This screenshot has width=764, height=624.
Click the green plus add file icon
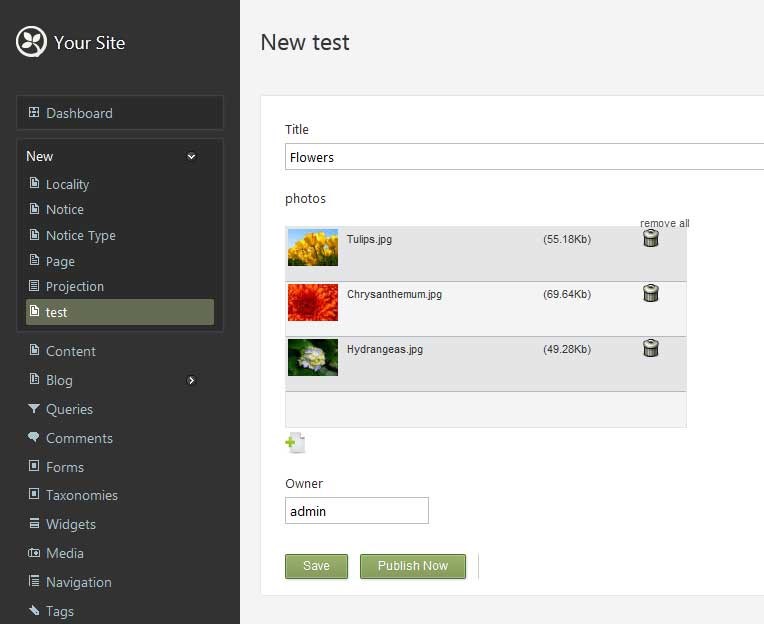click(x=295, y=443)
